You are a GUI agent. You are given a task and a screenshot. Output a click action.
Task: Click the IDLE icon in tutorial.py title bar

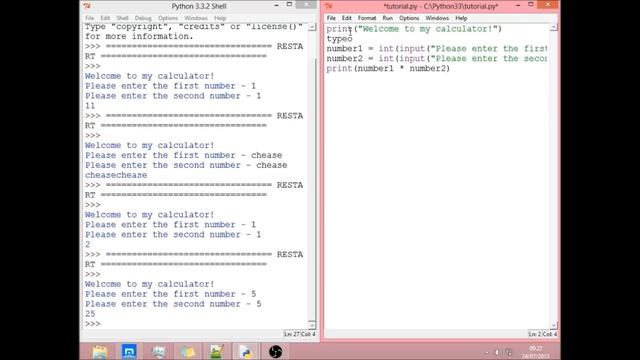point(329,6)
